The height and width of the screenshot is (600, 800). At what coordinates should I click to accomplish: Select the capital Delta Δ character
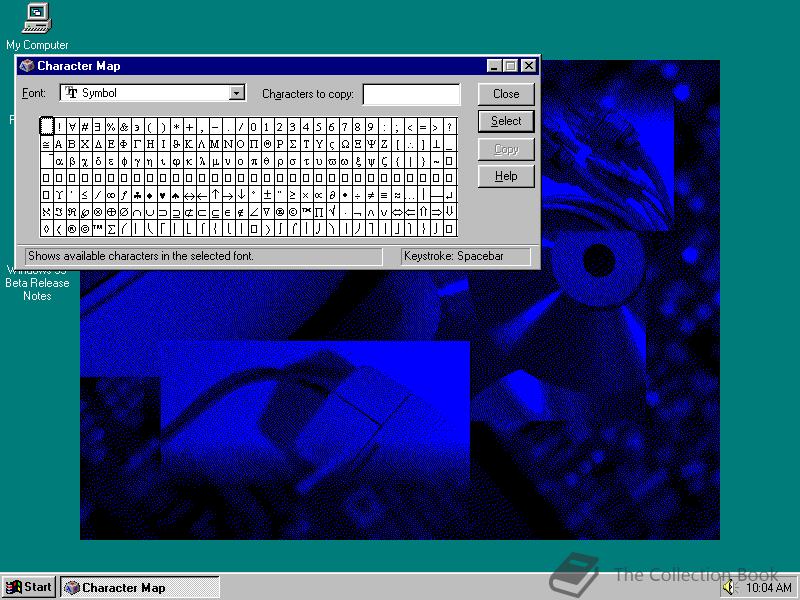point(98,144)
